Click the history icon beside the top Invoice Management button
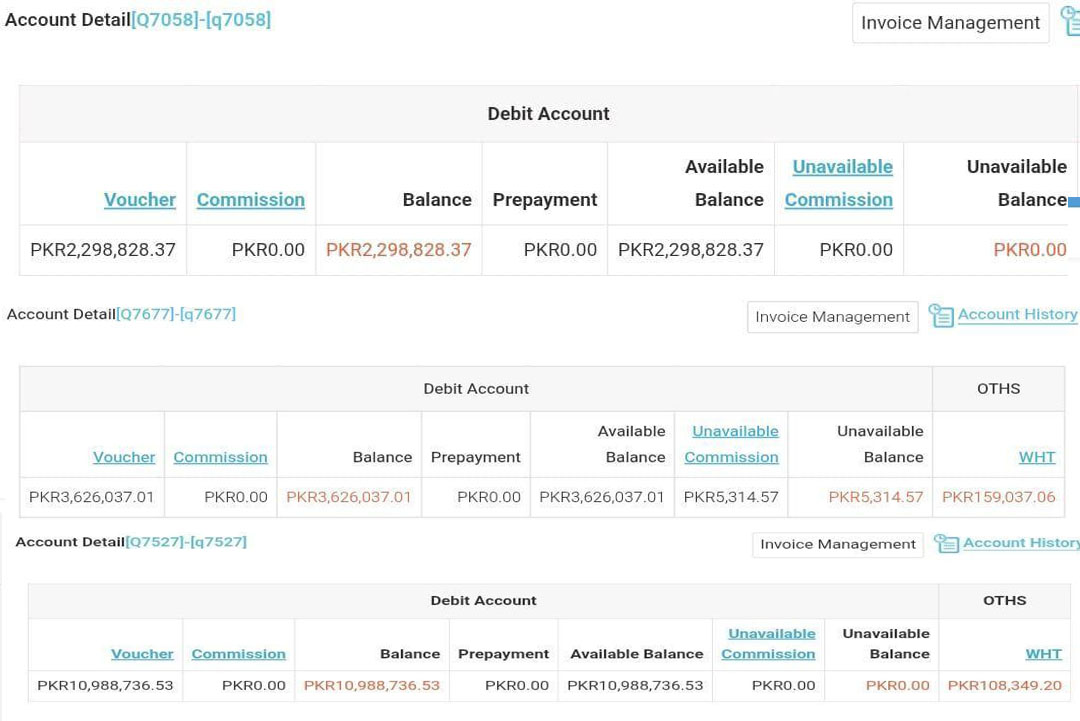Screen dimensions: 1080x721 (x=1070, y=22)
